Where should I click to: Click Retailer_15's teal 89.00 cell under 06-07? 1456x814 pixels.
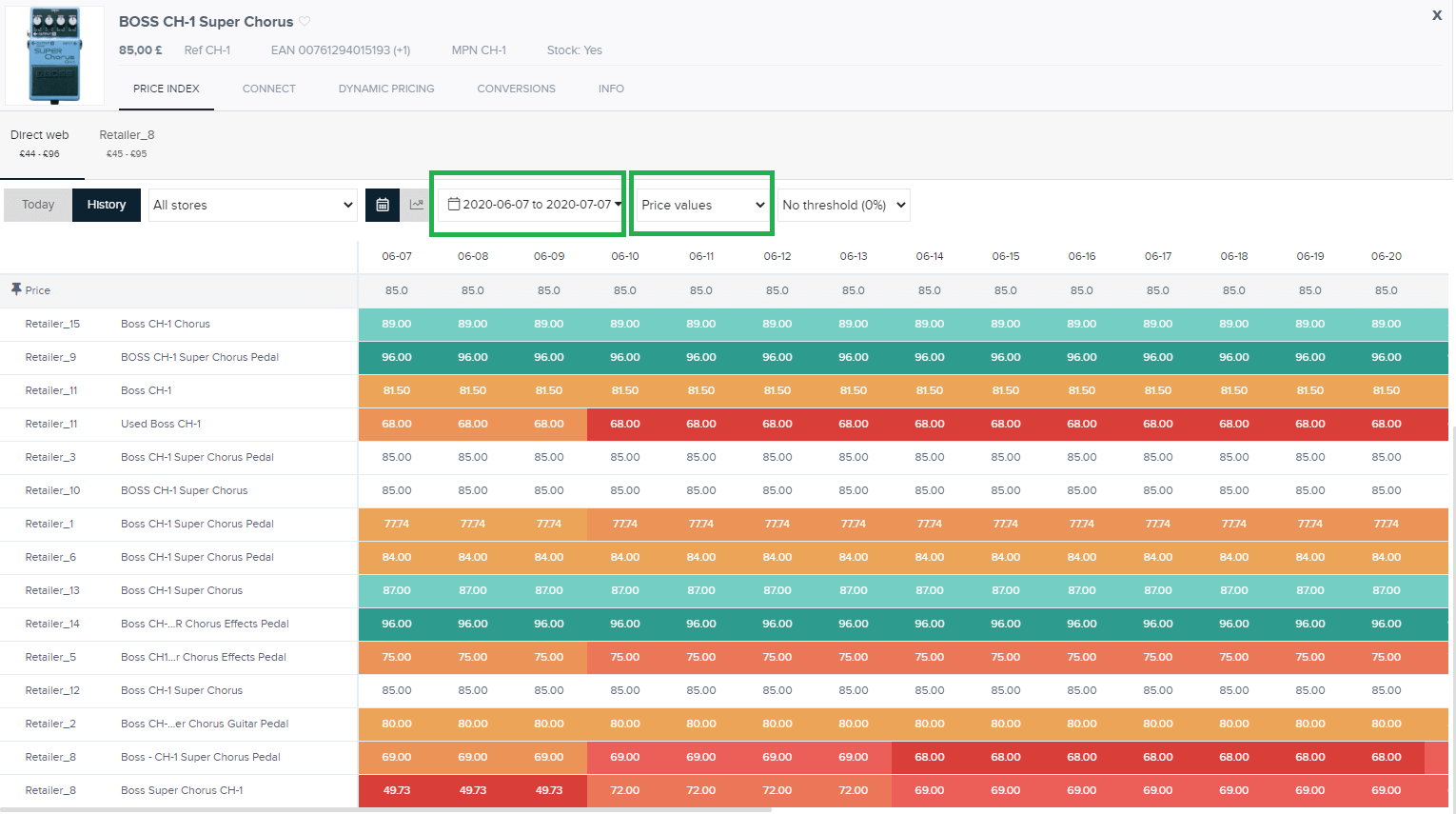[397, 324]
